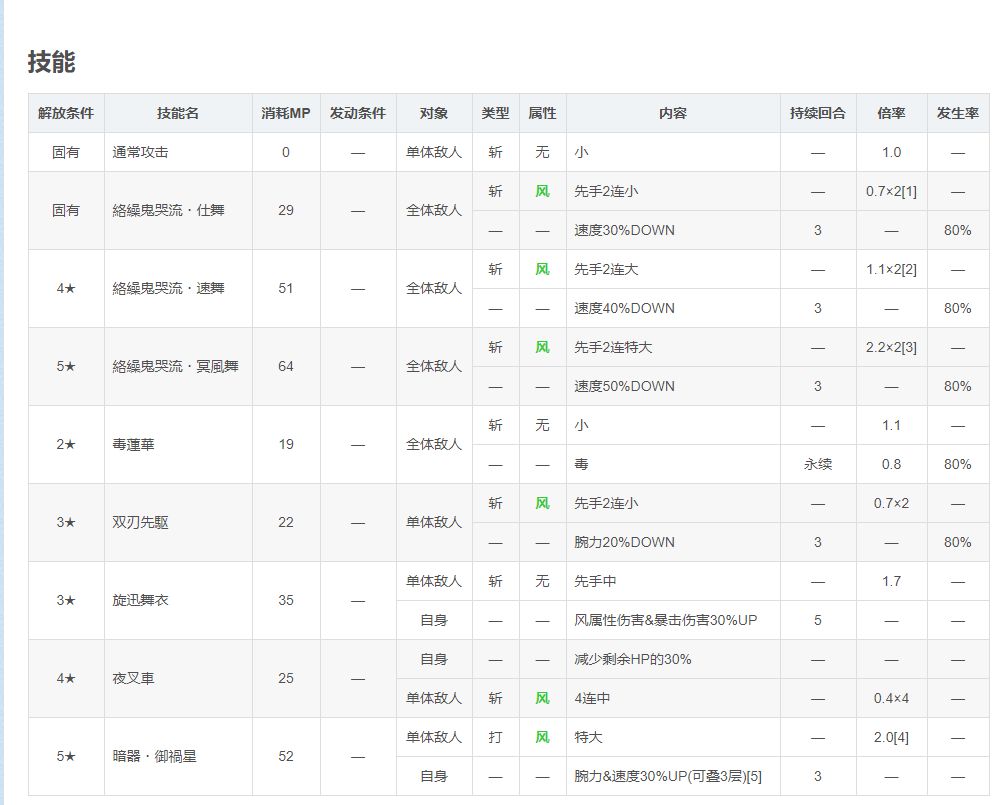Click the 解放条件 column header

[66, 113]
